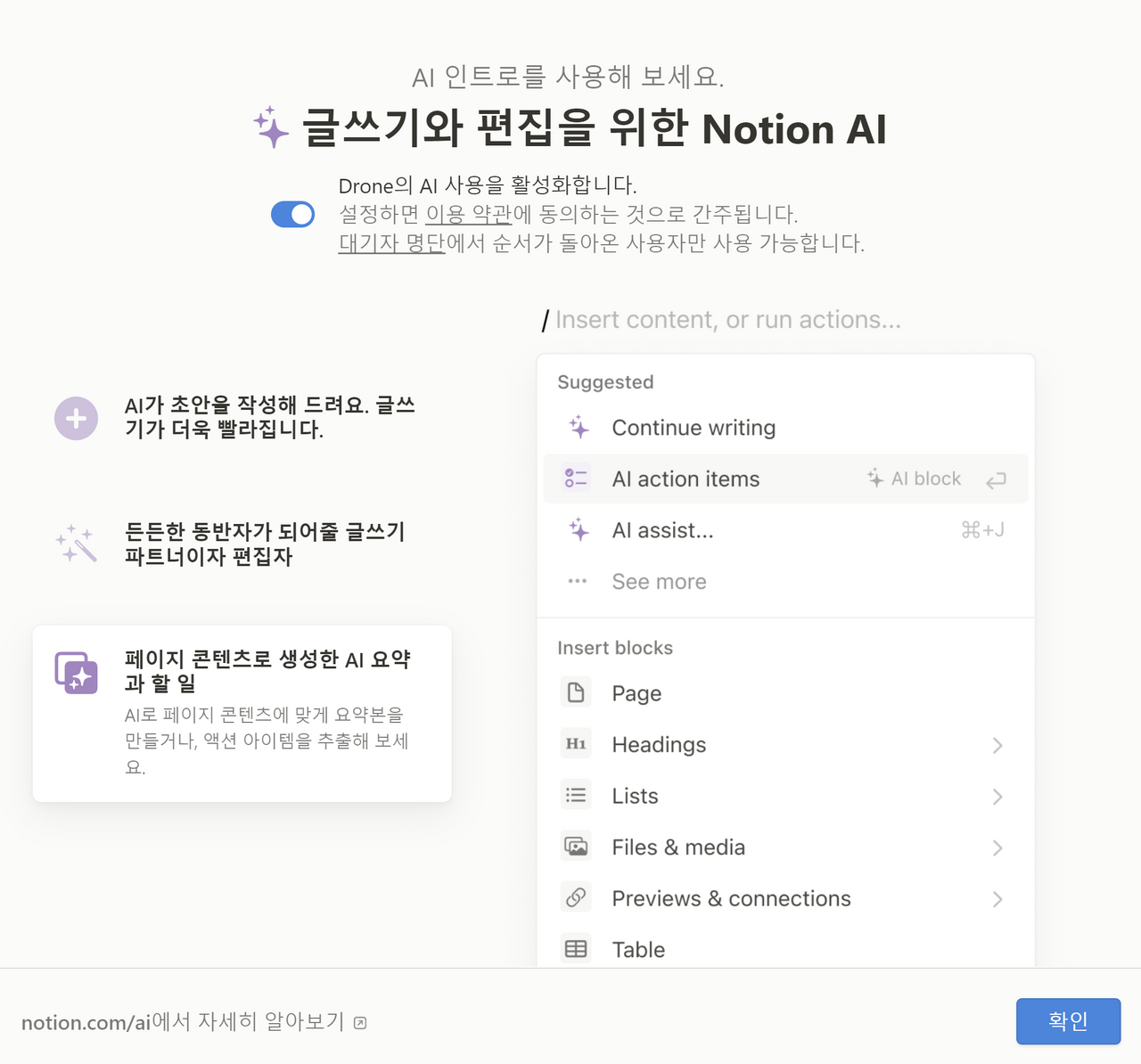This screenshot has width=1141, height=1064.
Task: Click the checklist icon for AI action items
Action: [x=576, y=479]
